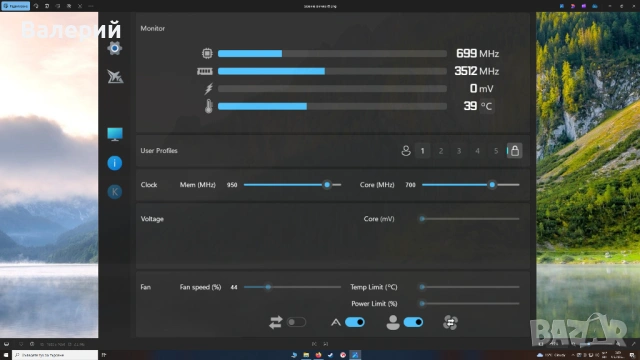Select user profile 2
The image size is (640, 360).
click(441, 151)
